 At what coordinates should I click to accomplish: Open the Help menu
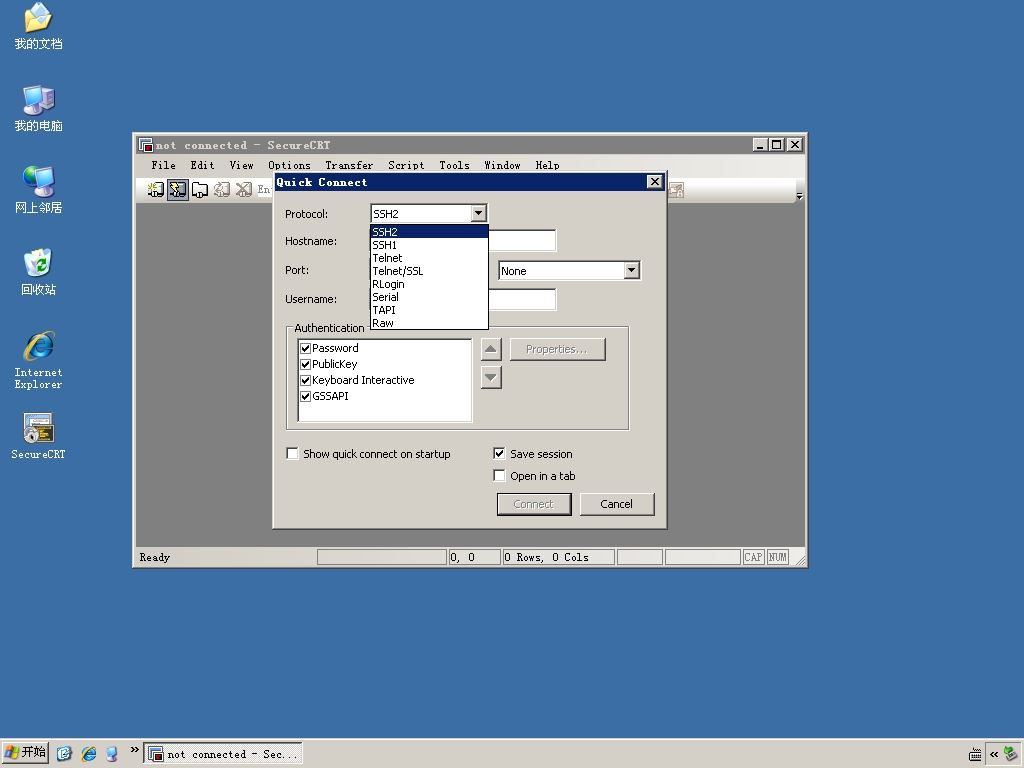547,165
